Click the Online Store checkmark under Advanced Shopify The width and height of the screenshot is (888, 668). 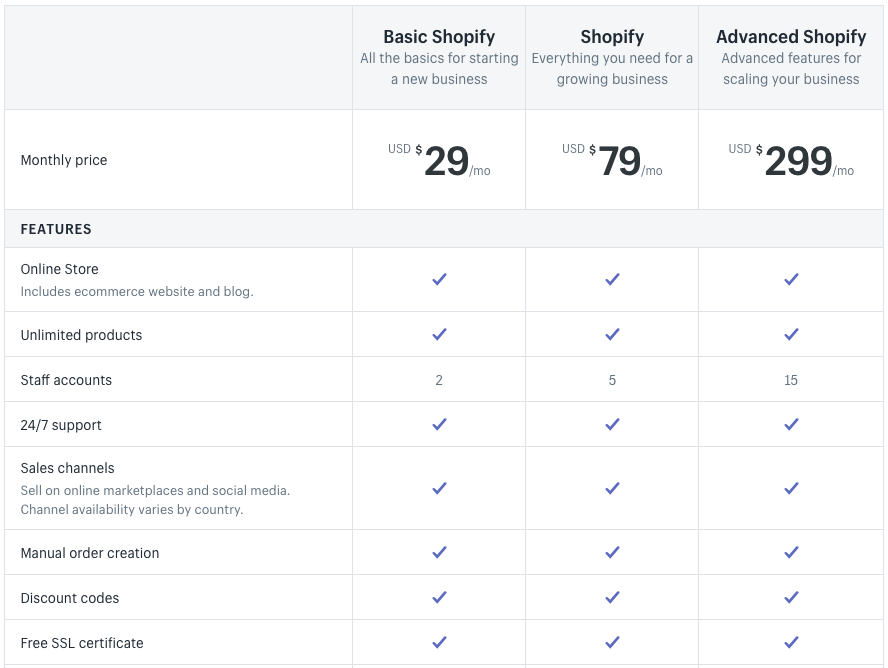click(x=791, y=279)
